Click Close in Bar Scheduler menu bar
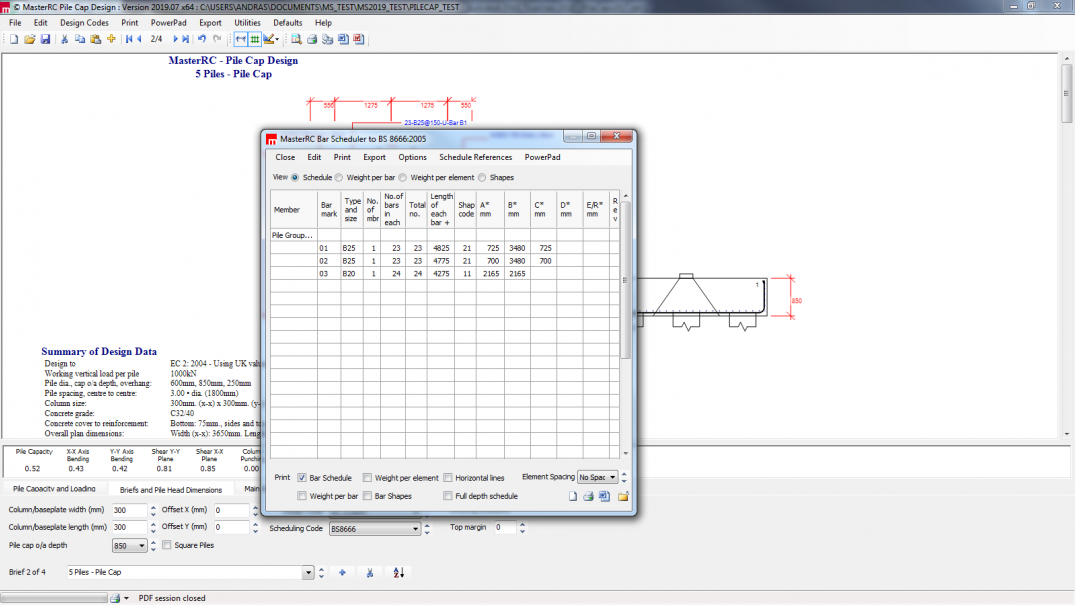1075x605 pixels. [285, 157]
